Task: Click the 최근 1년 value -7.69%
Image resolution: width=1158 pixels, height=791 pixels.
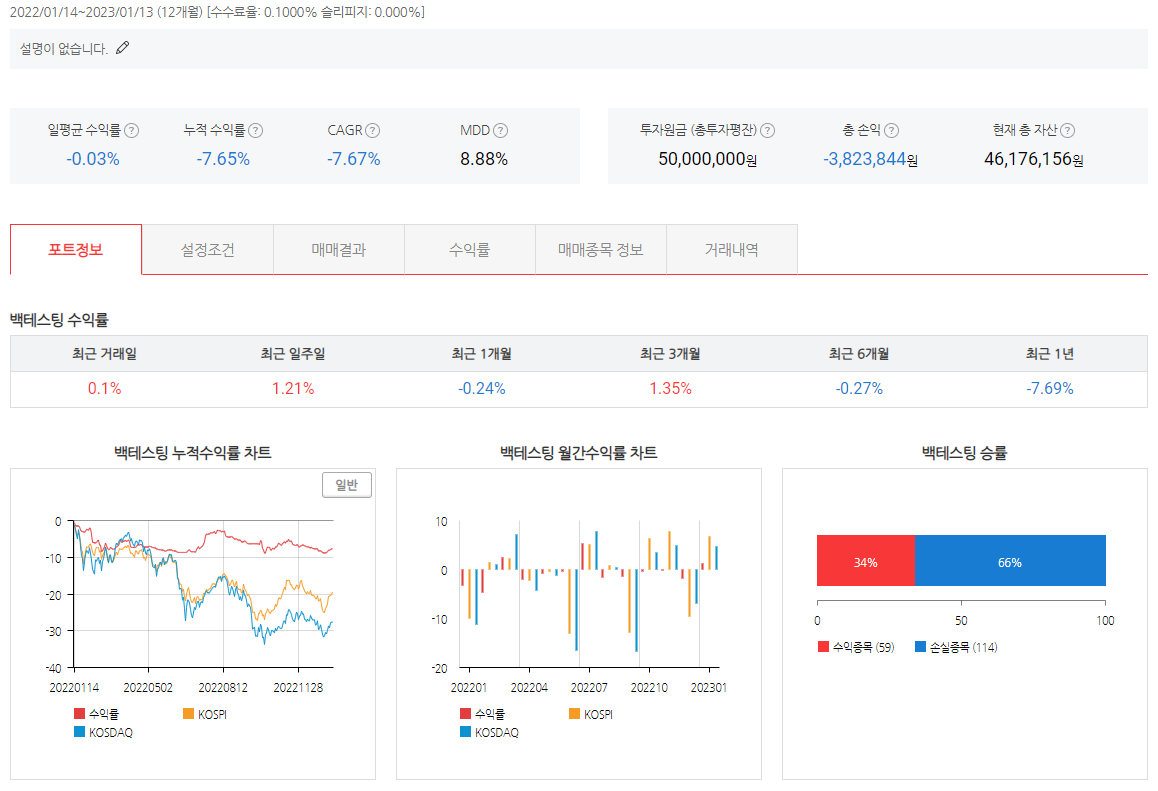Action: (1049, 388)
